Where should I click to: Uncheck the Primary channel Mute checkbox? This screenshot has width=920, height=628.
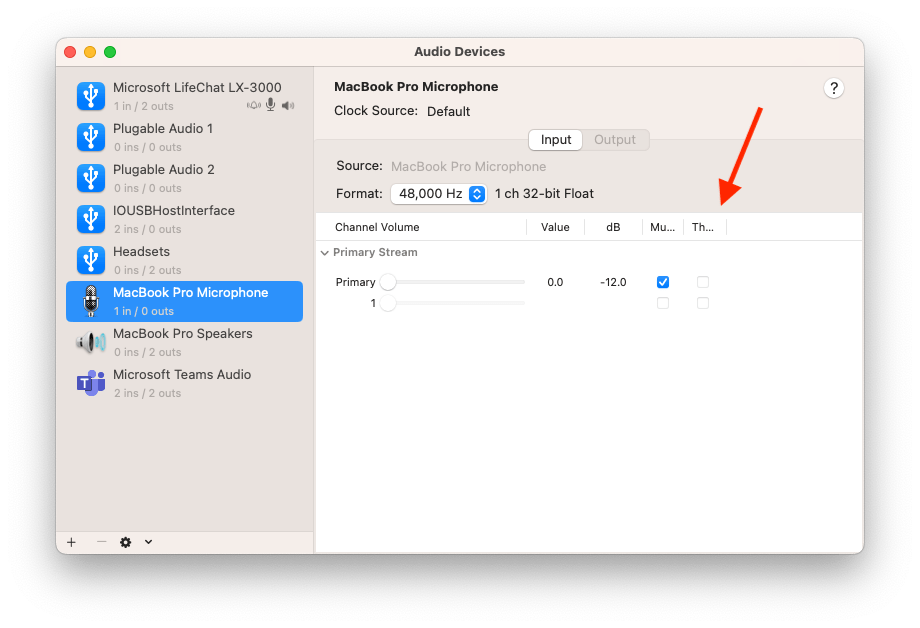pos(662,282)
